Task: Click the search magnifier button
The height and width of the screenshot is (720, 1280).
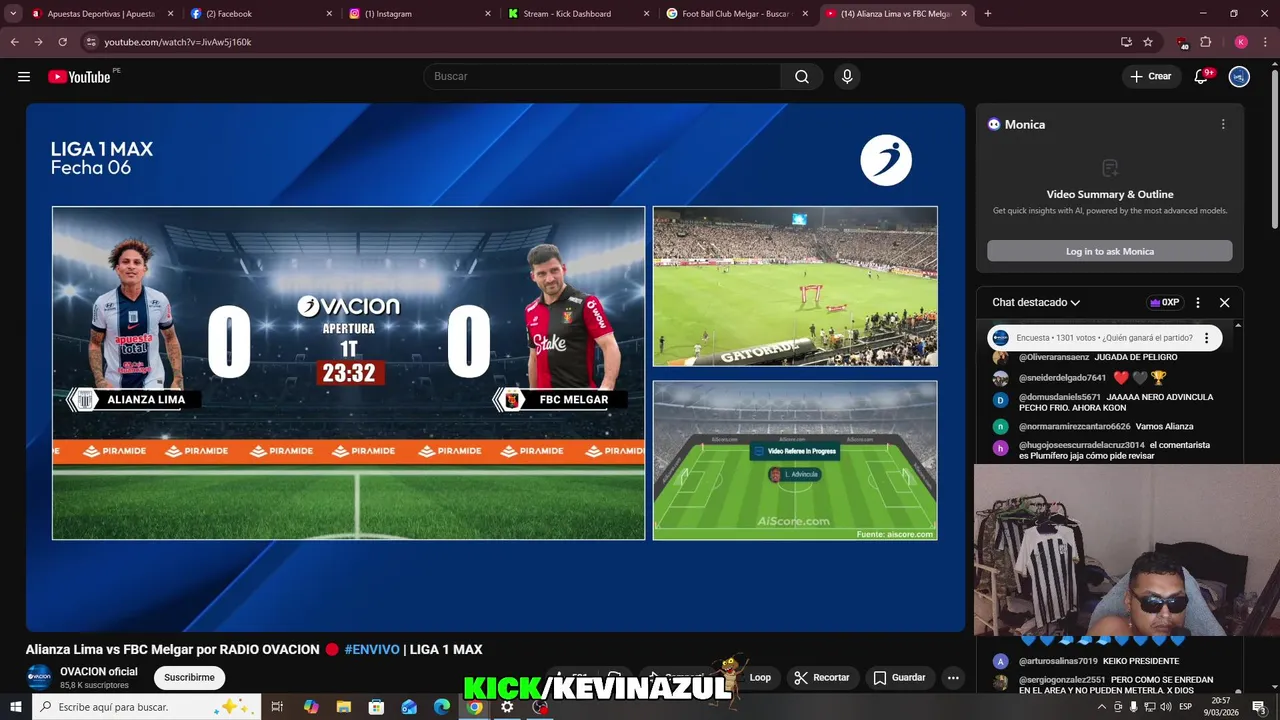Action: coord(802,77)
